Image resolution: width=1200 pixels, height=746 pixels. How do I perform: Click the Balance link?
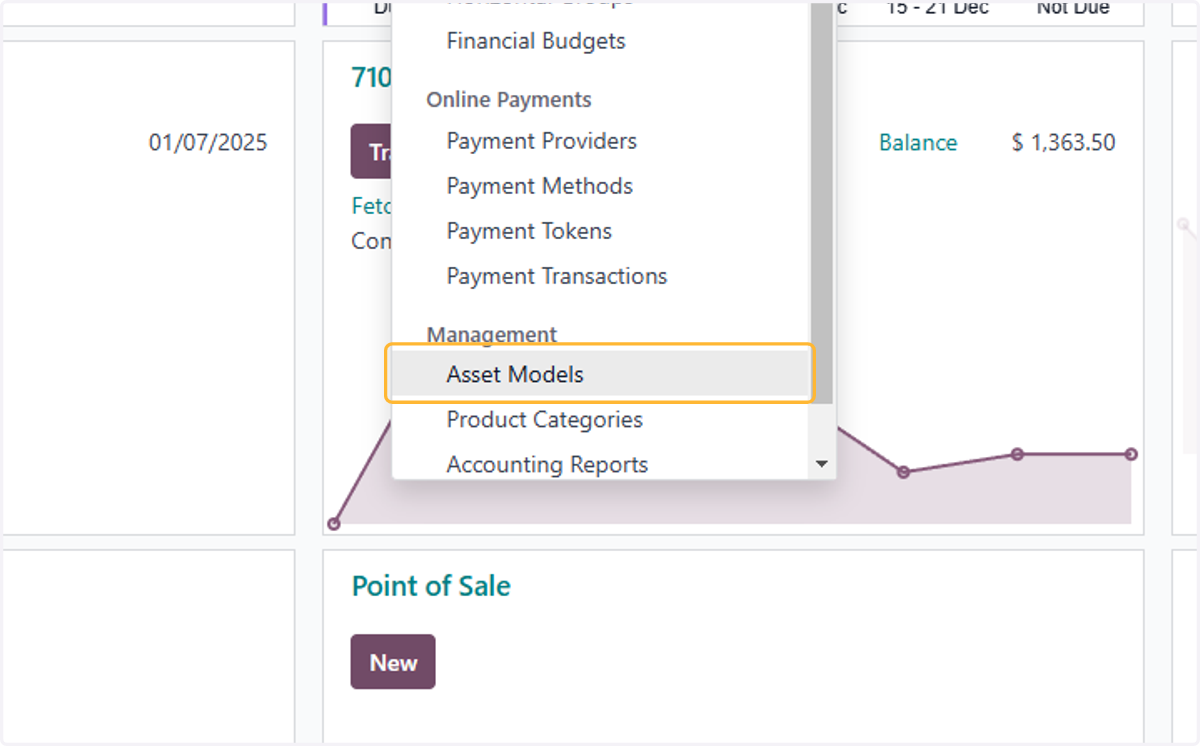point(918,143)
